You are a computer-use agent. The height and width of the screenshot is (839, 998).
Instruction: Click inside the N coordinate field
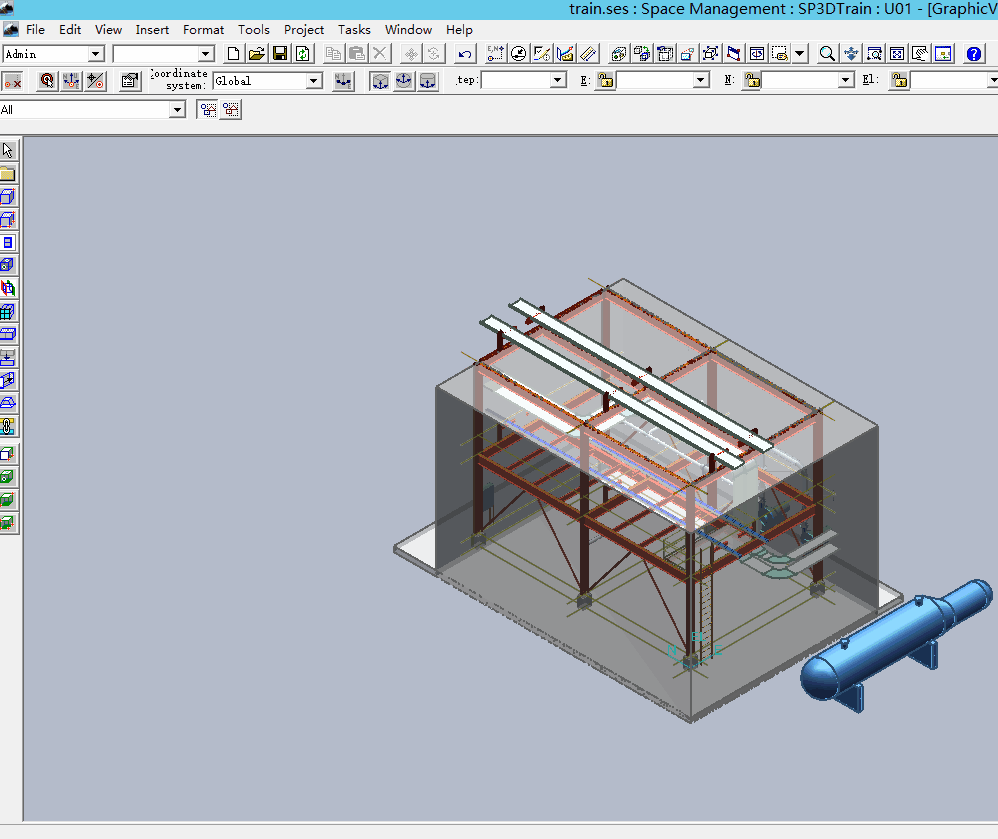(x=801, y=80)
